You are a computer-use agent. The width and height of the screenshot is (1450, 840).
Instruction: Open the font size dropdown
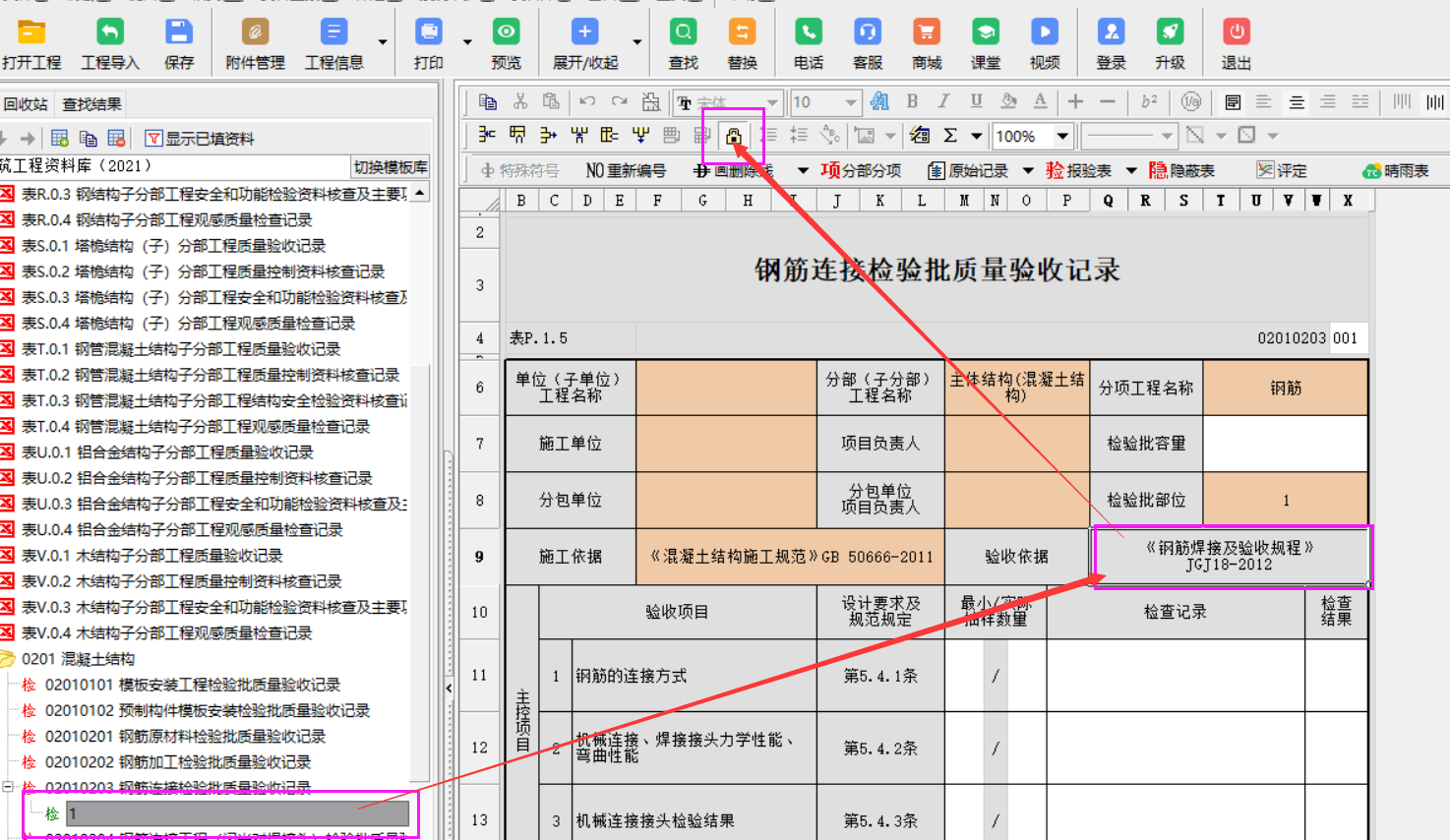click(851, 102)
